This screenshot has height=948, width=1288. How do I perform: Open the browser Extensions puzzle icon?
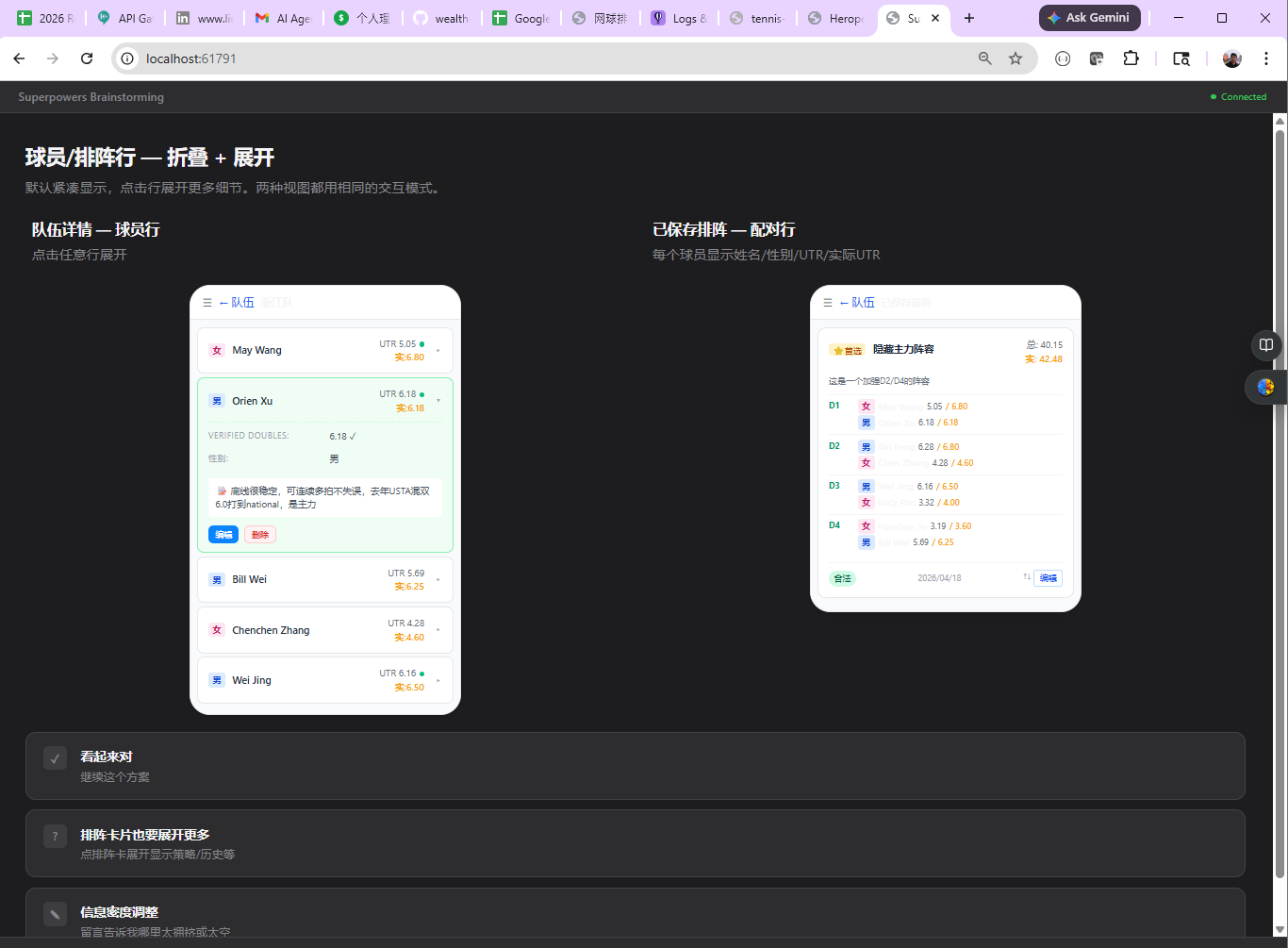click(x=1131, y=58)
